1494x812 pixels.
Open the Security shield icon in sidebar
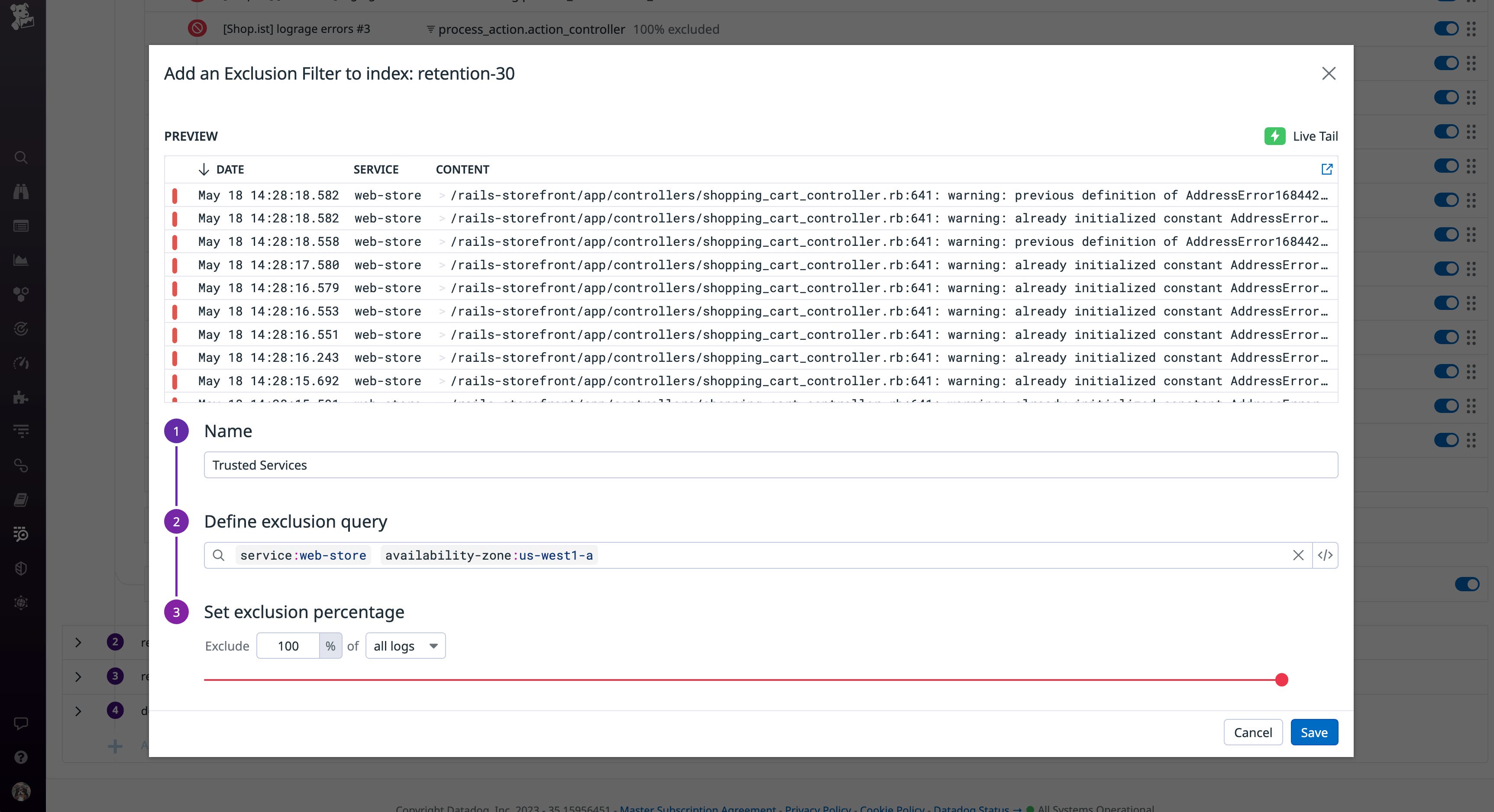click(21, 569)
